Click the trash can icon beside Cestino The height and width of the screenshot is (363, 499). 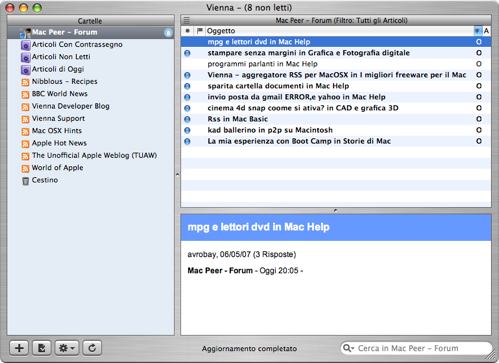(x=25, y=181)
